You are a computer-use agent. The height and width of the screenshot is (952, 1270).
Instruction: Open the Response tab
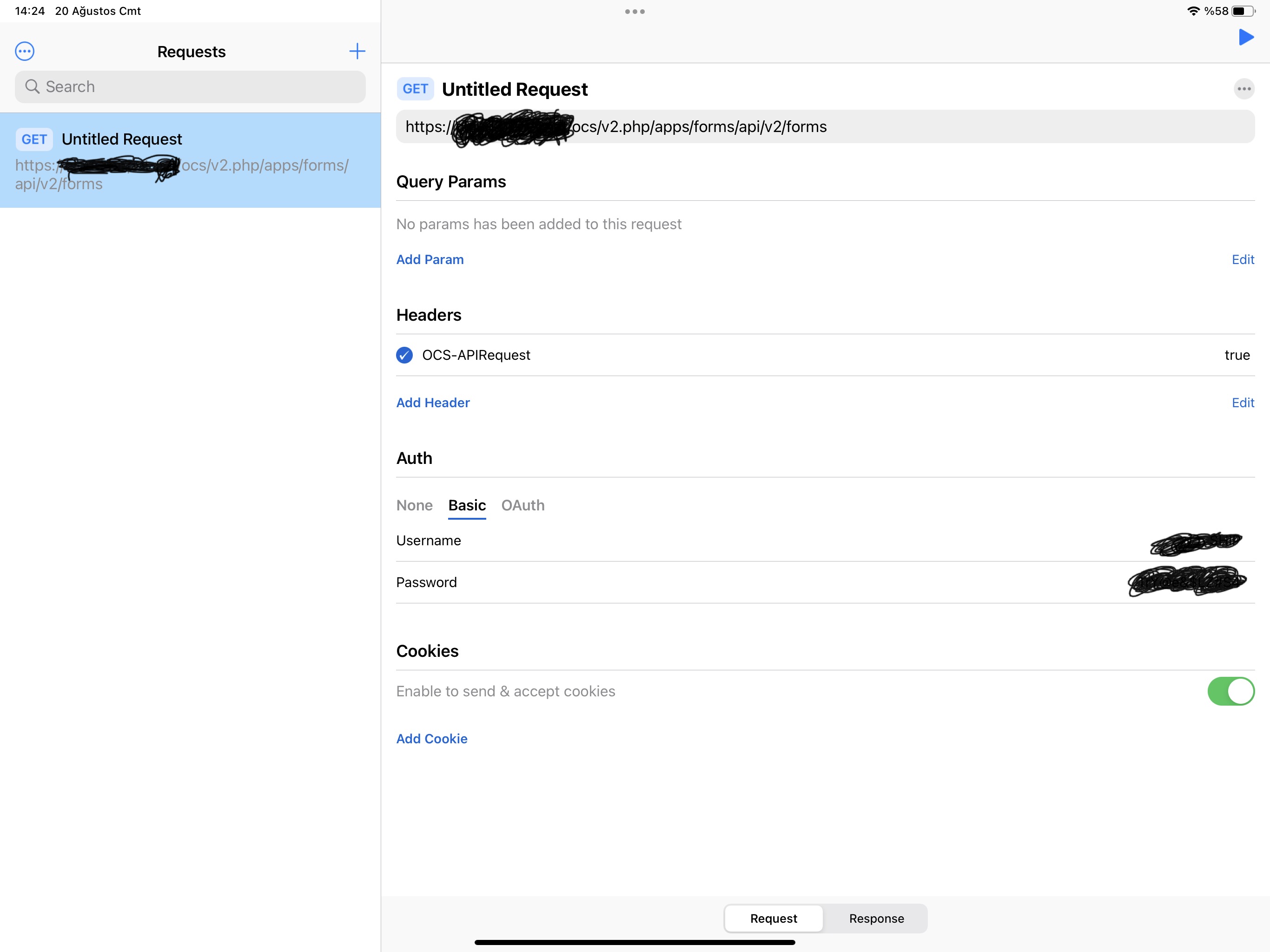(x=875, y=918)
